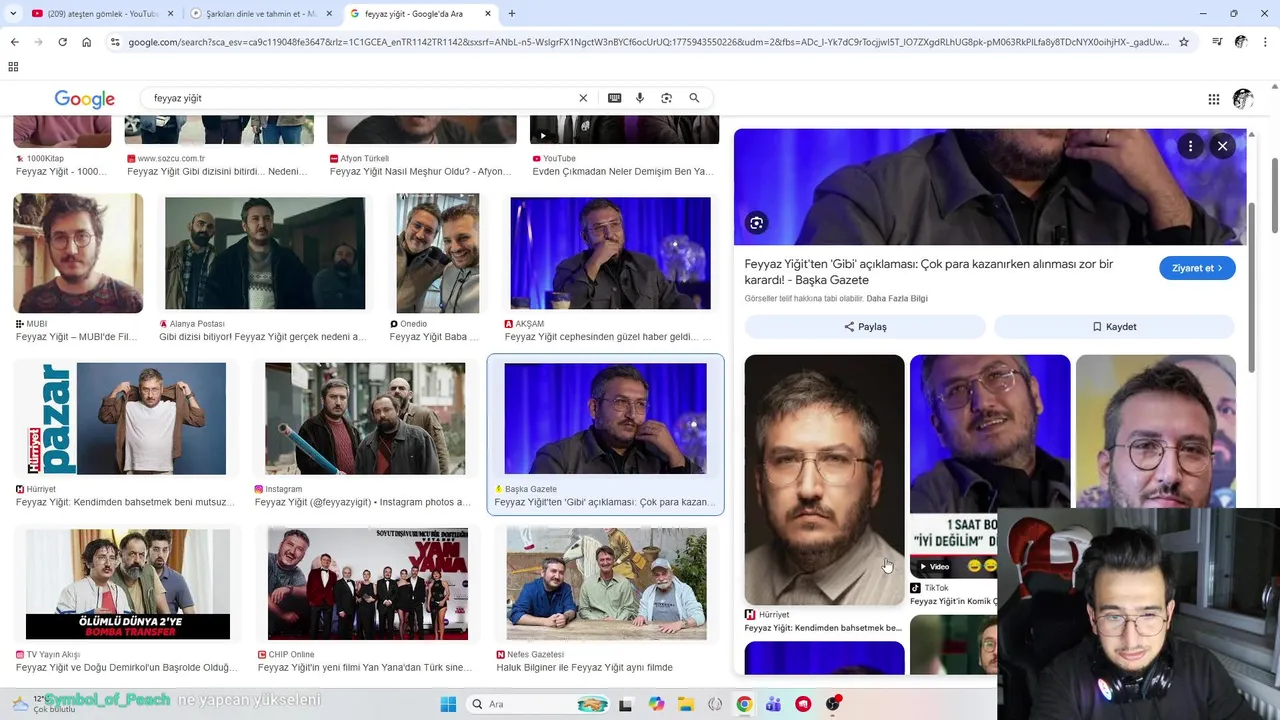Open the Chrome profile avatar menu
The height and width of the screenshot is (720, 1280).
1241,42
